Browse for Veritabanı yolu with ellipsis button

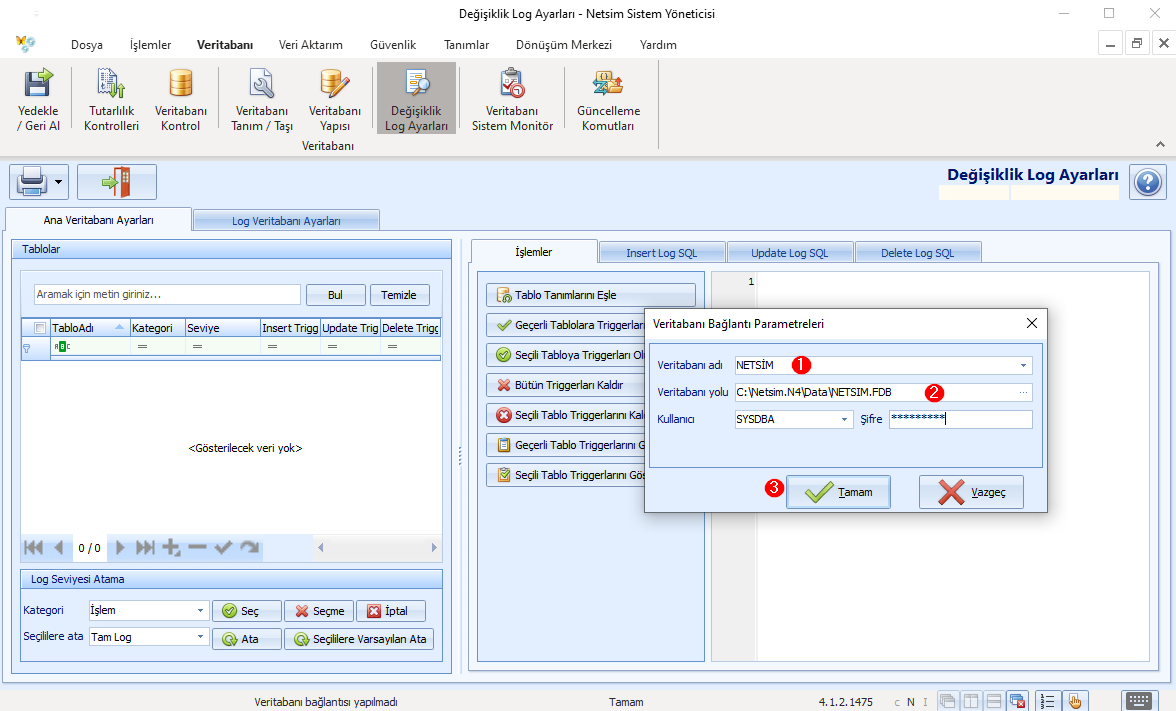[1023, 392]
